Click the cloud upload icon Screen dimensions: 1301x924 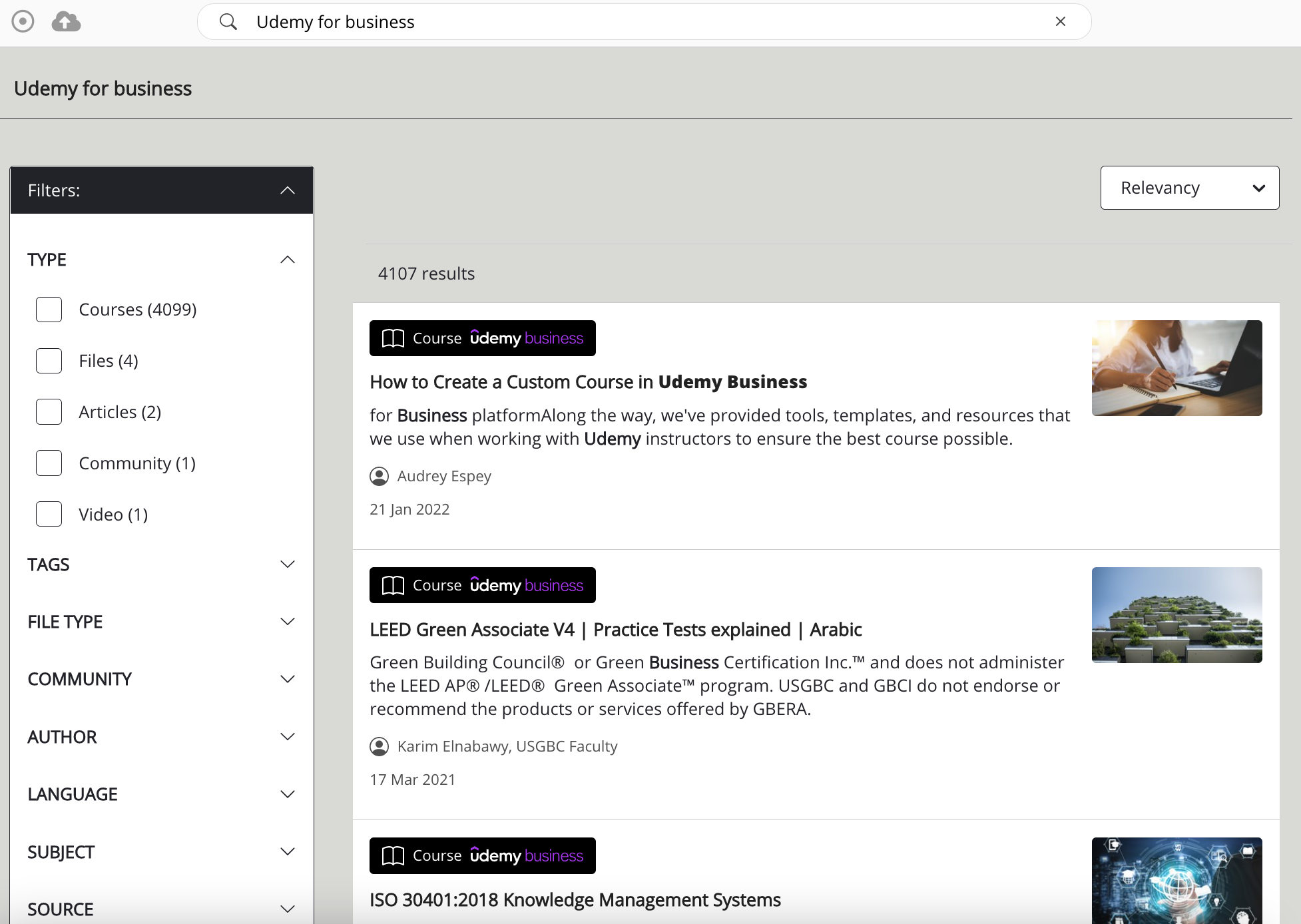coord(65,21)
